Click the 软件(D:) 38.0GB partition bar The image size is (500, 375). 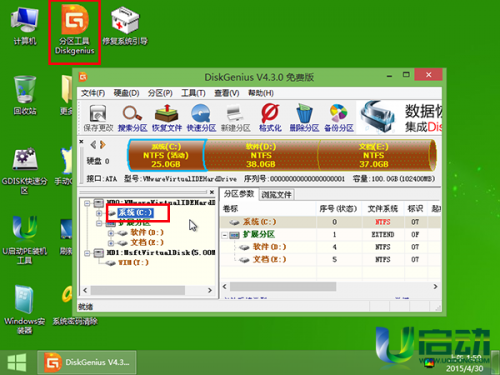261,155
